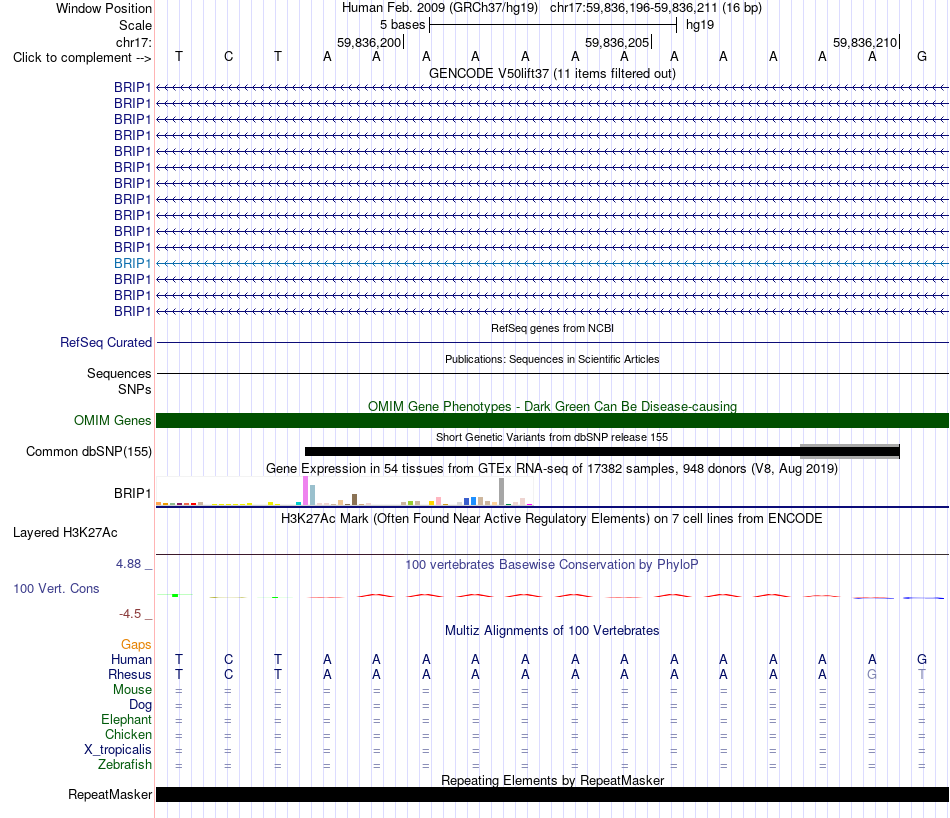Click the 'Human Feb. 2009 (GRCh37/hg19)' assembly text

pos(440,8)
